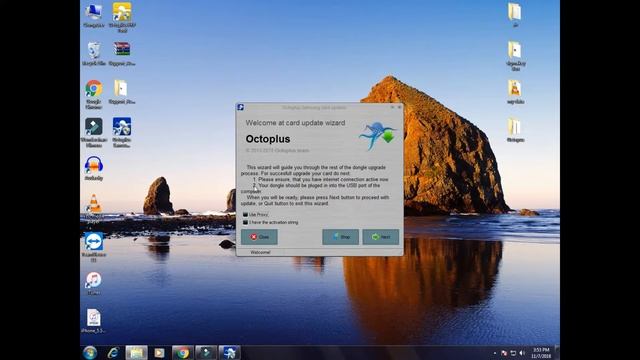Click the volume speaker tray icon
Viewport: 640px width, 360px height.
(522, 353)
